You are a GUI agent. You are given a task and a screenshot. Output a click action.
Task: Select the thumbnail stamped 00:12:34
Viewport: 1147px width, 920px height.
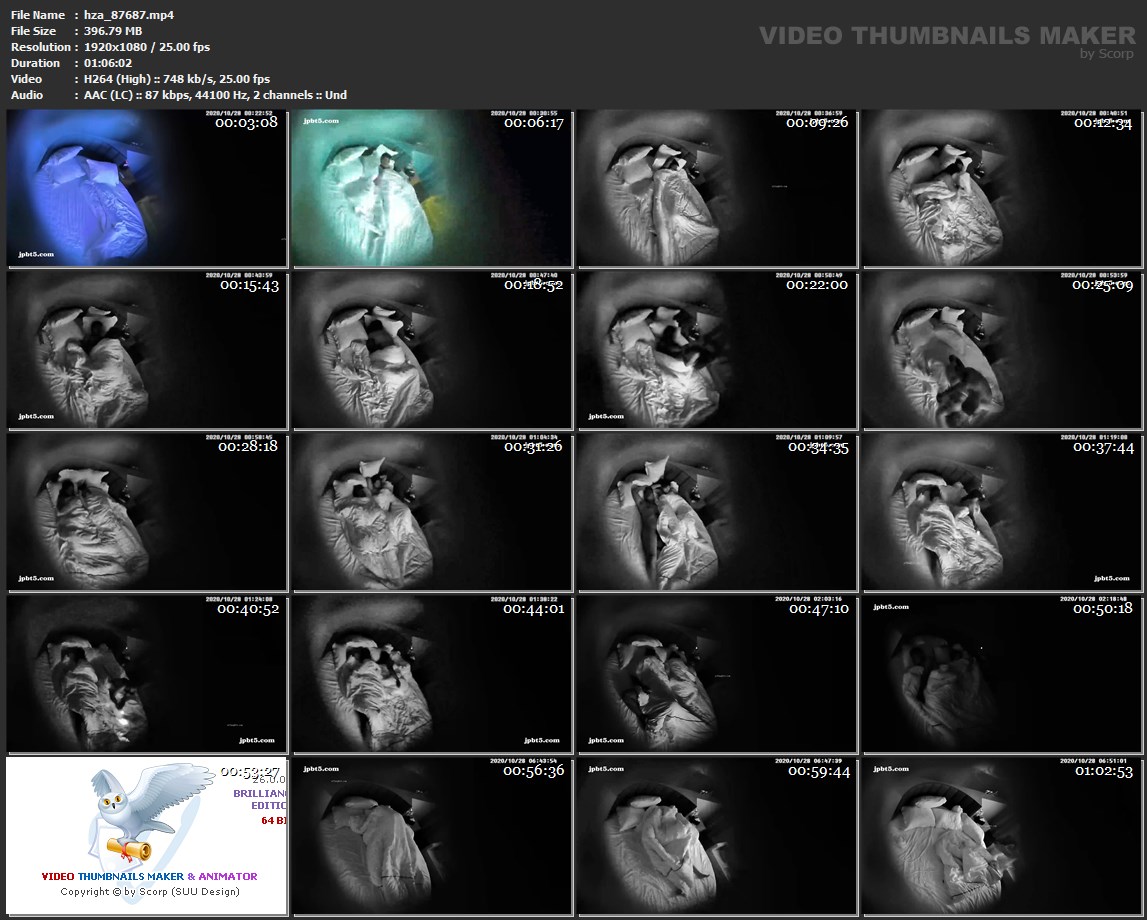click(1002, 188)
